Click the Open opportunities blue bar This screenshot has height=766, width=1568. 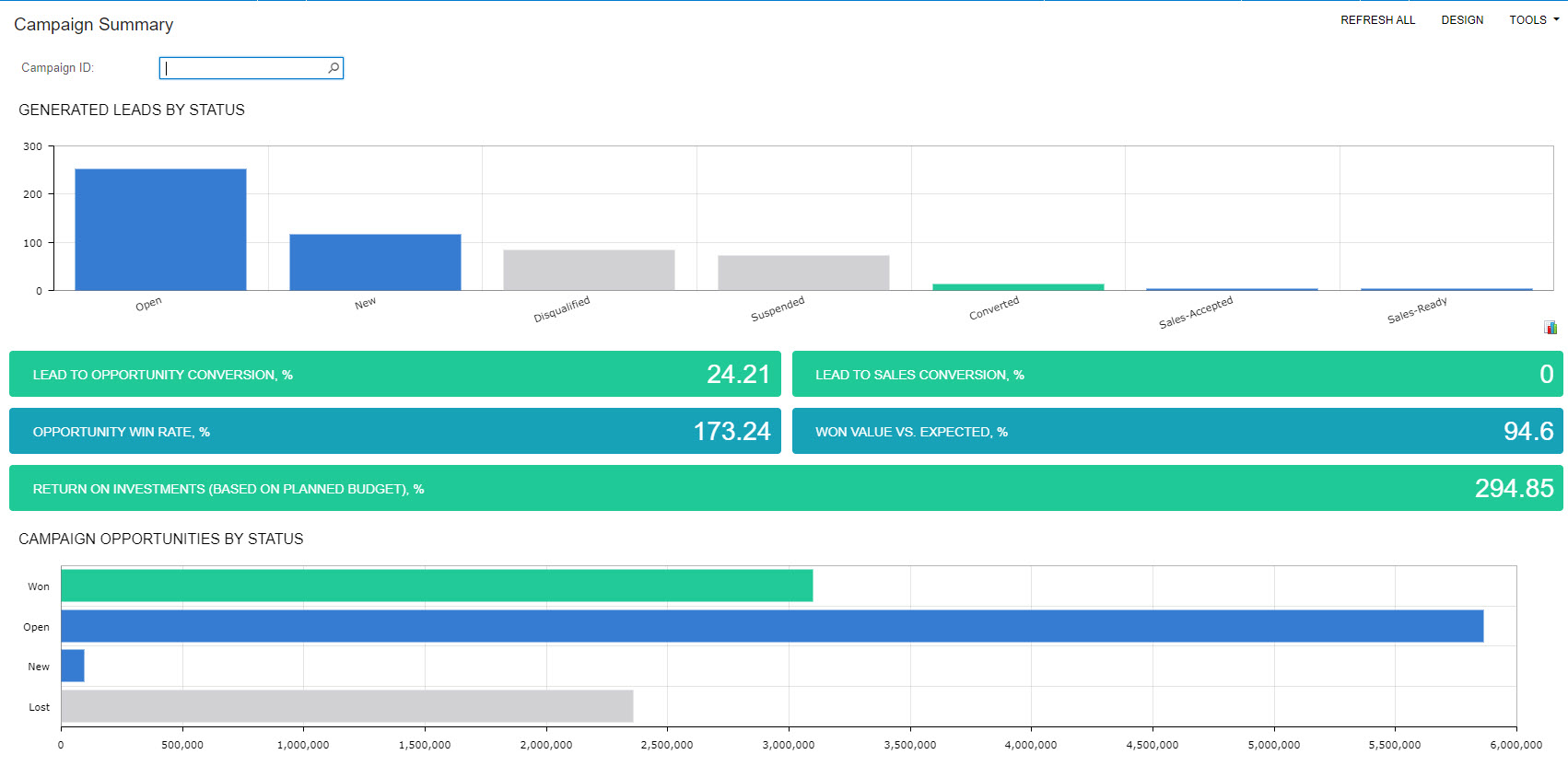[x=772, y=626]
